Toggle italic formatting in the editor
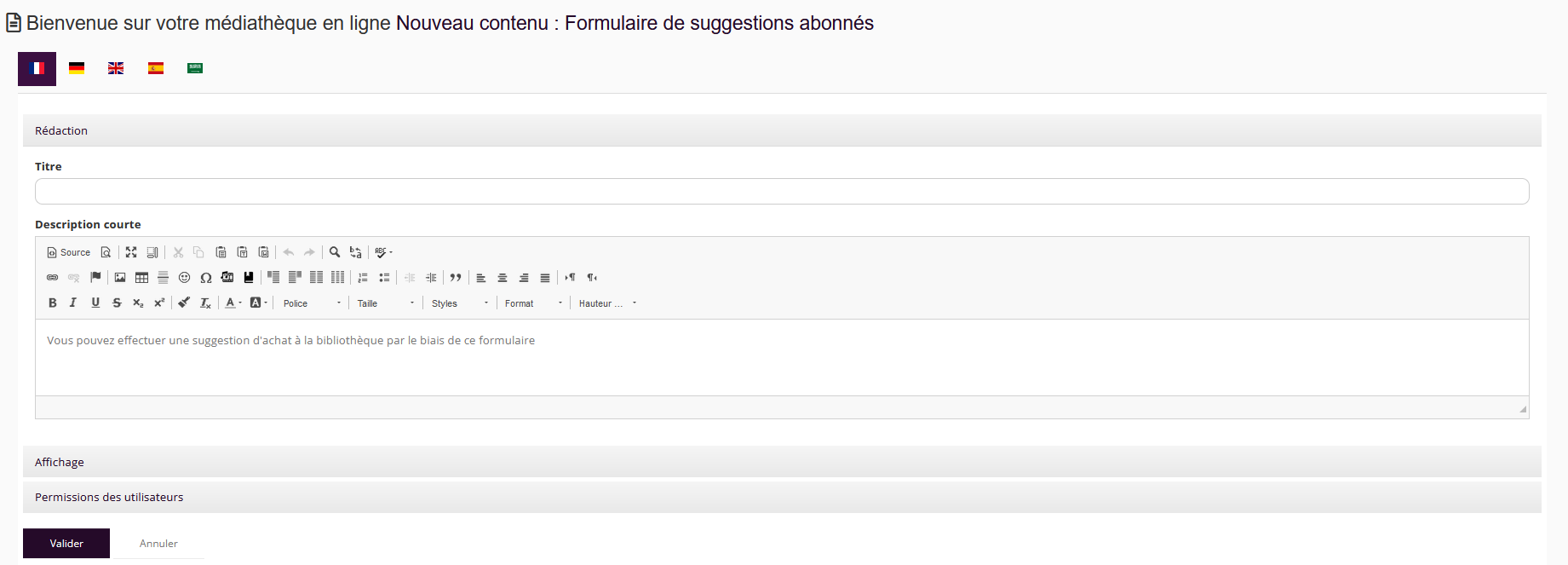This screenshot has width=1568, height=565. coord(73,303)
